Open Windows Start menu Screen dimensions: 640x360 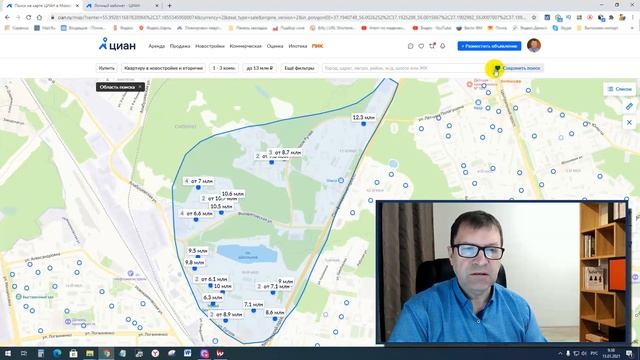8,353
